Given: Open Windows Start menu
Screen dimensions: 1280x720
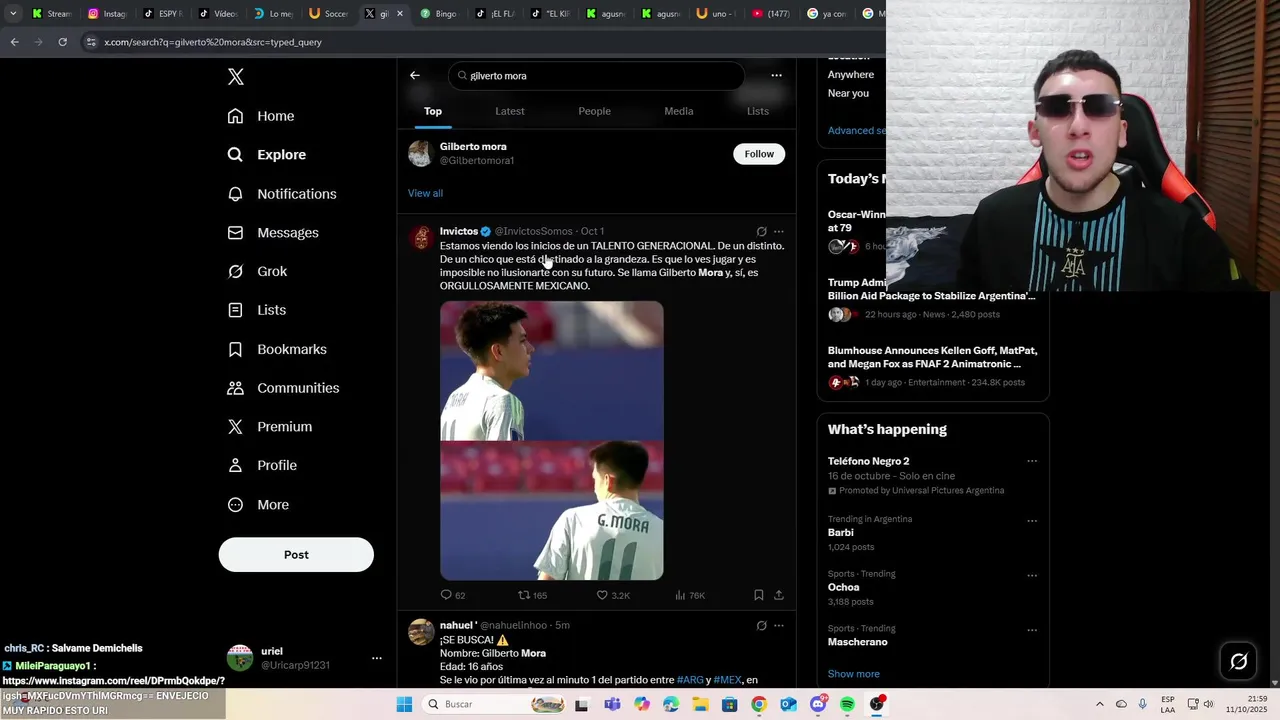Looking at the screenshot, I should point(404,704).
